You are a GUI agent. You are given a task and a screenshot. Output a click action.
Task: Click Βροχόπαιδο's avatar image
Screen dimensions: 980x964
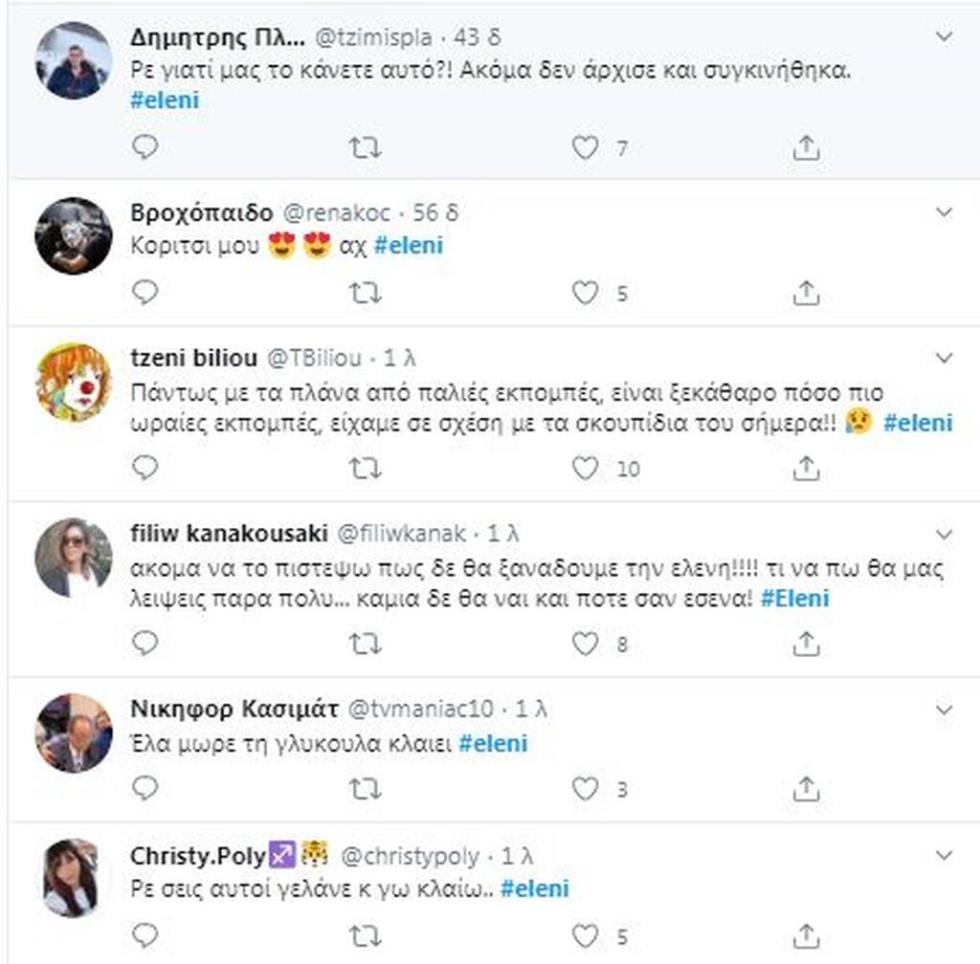(73, 235)
